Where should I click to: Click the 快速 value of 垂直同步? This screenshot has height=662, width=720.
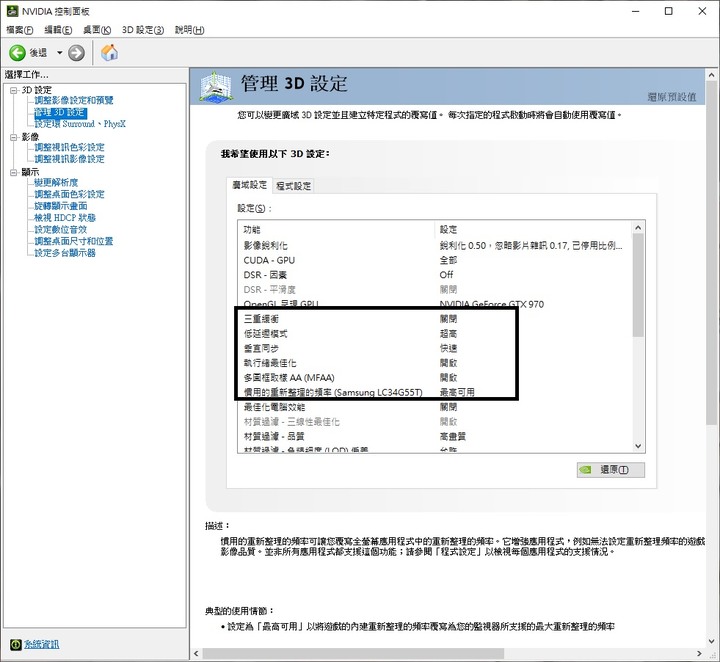click(448, 348)
